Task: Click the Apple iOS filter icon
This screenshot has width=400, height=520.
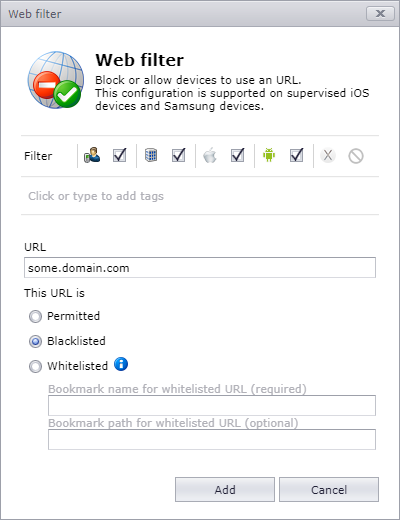Action: [210, 155]
